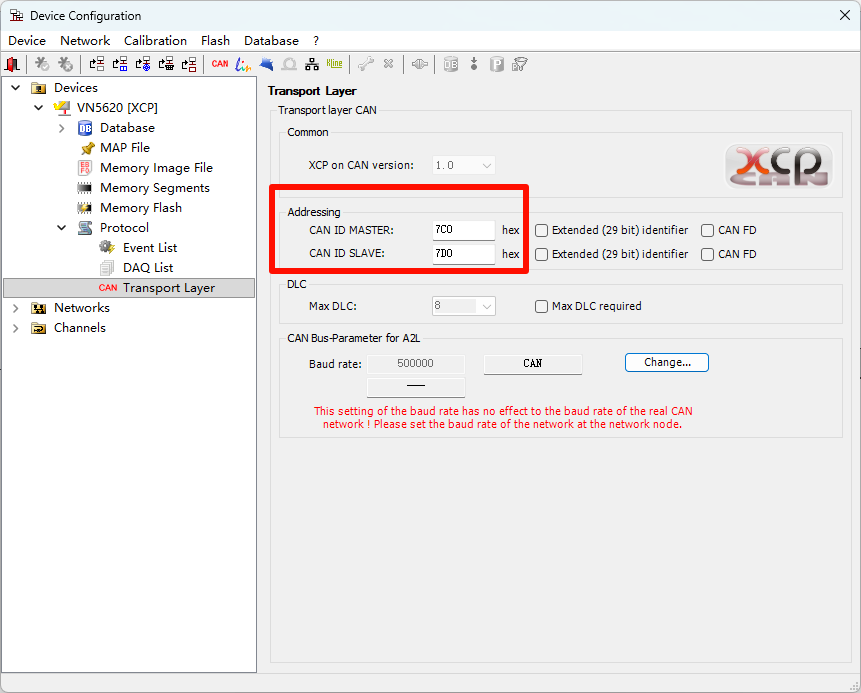This screenshot has width=861, height=693.
Task: Click the Database icon in the tree
Action: [x=86, y=128]
